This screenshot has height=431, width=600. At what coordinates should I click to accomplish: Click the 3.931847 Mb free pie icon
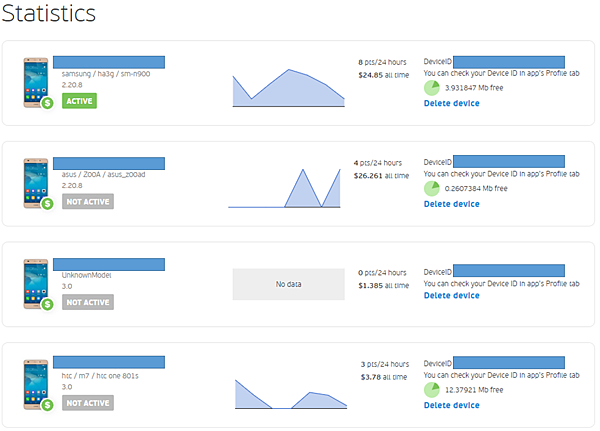tap(432, 88)
